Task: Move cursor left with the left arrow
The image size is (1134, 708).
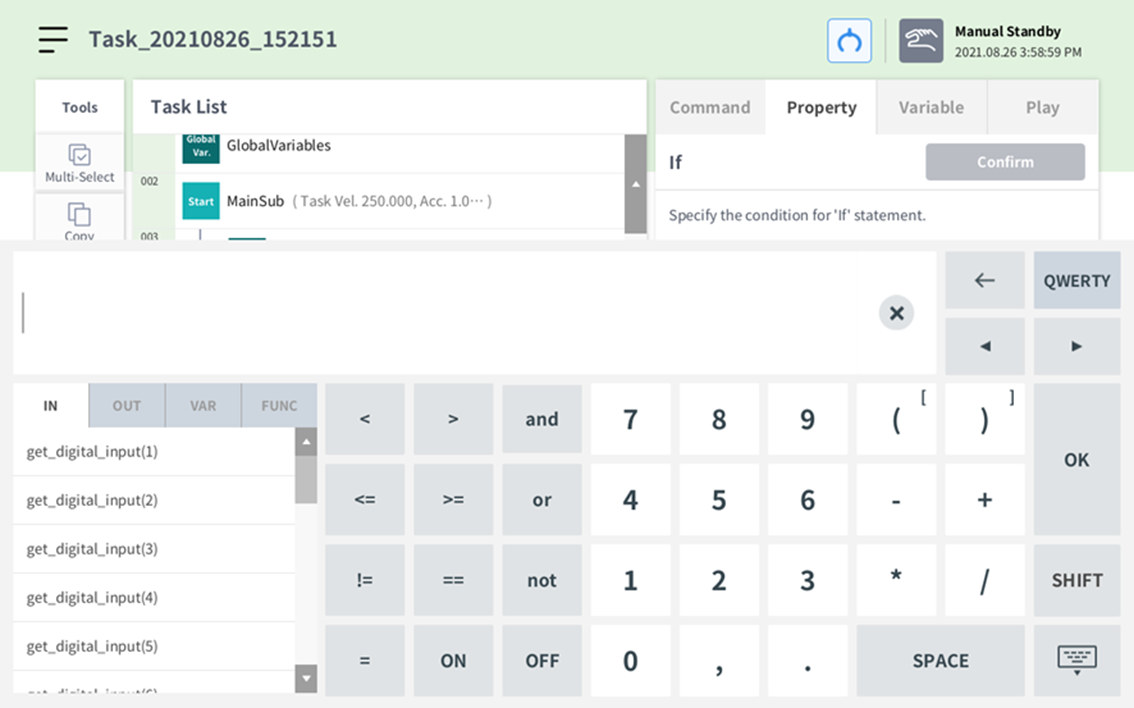Action: click(984, 346)
